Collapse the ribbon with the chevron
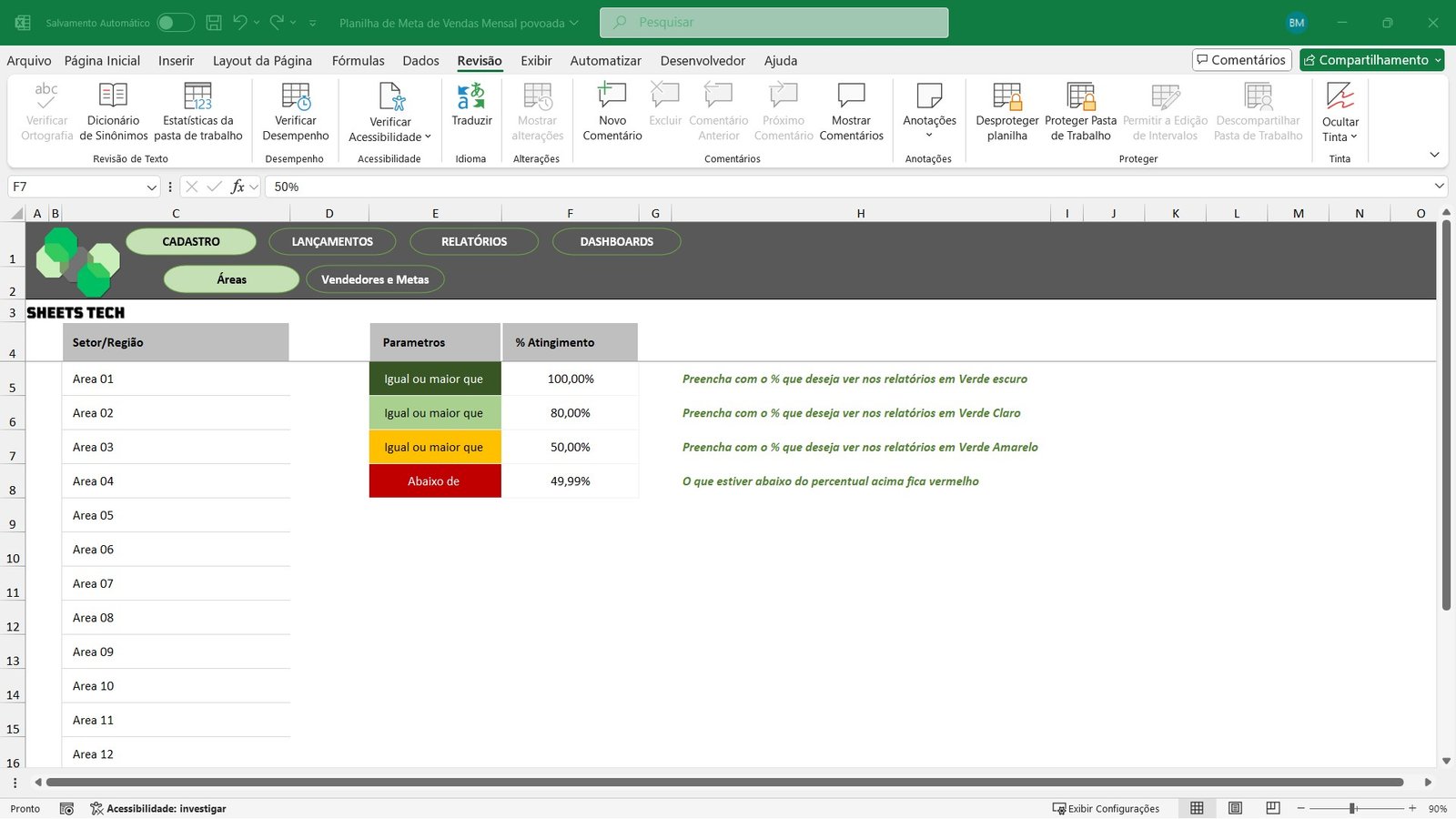Screen dimensions: 1456x819 pyautogui.click(x=1434, y=155)
